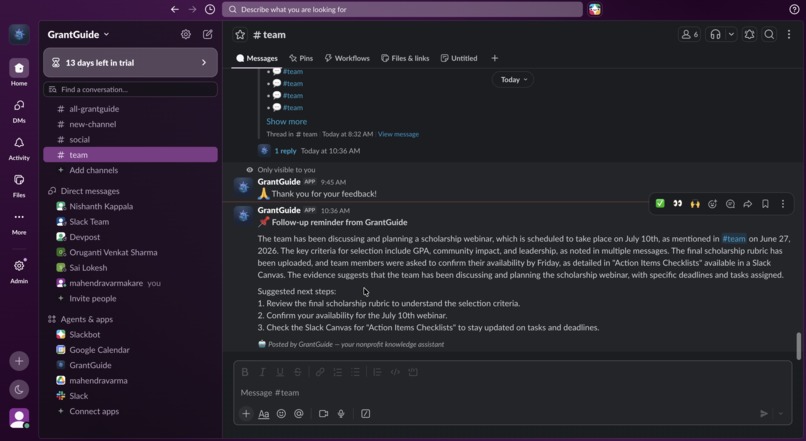Expand the huddle options dropdown arrow
This screenshot has width=806, height=441.
pyautogui.click(x=731, y=34)
